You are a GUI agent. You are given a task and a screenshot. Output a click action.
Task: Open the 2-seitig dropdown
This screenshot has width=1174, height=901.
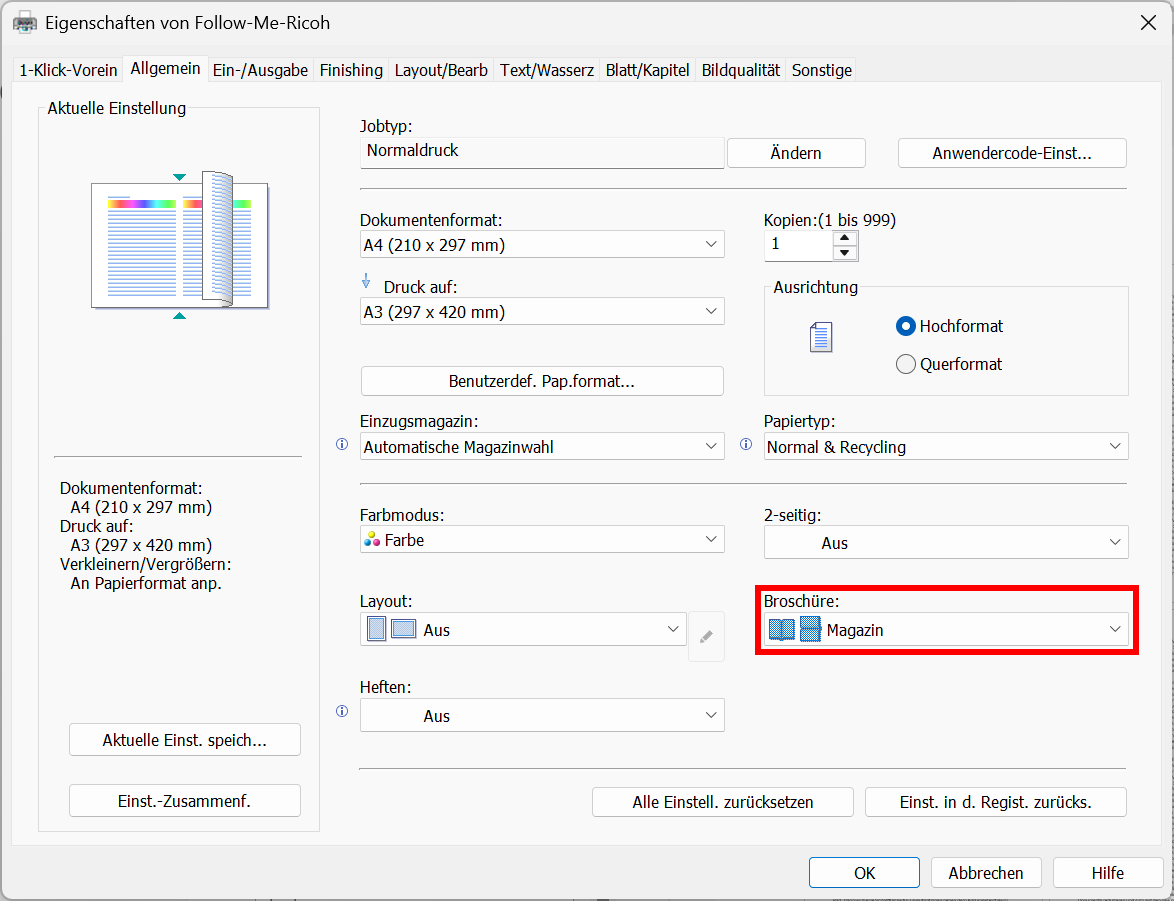[x=946, y=543]
